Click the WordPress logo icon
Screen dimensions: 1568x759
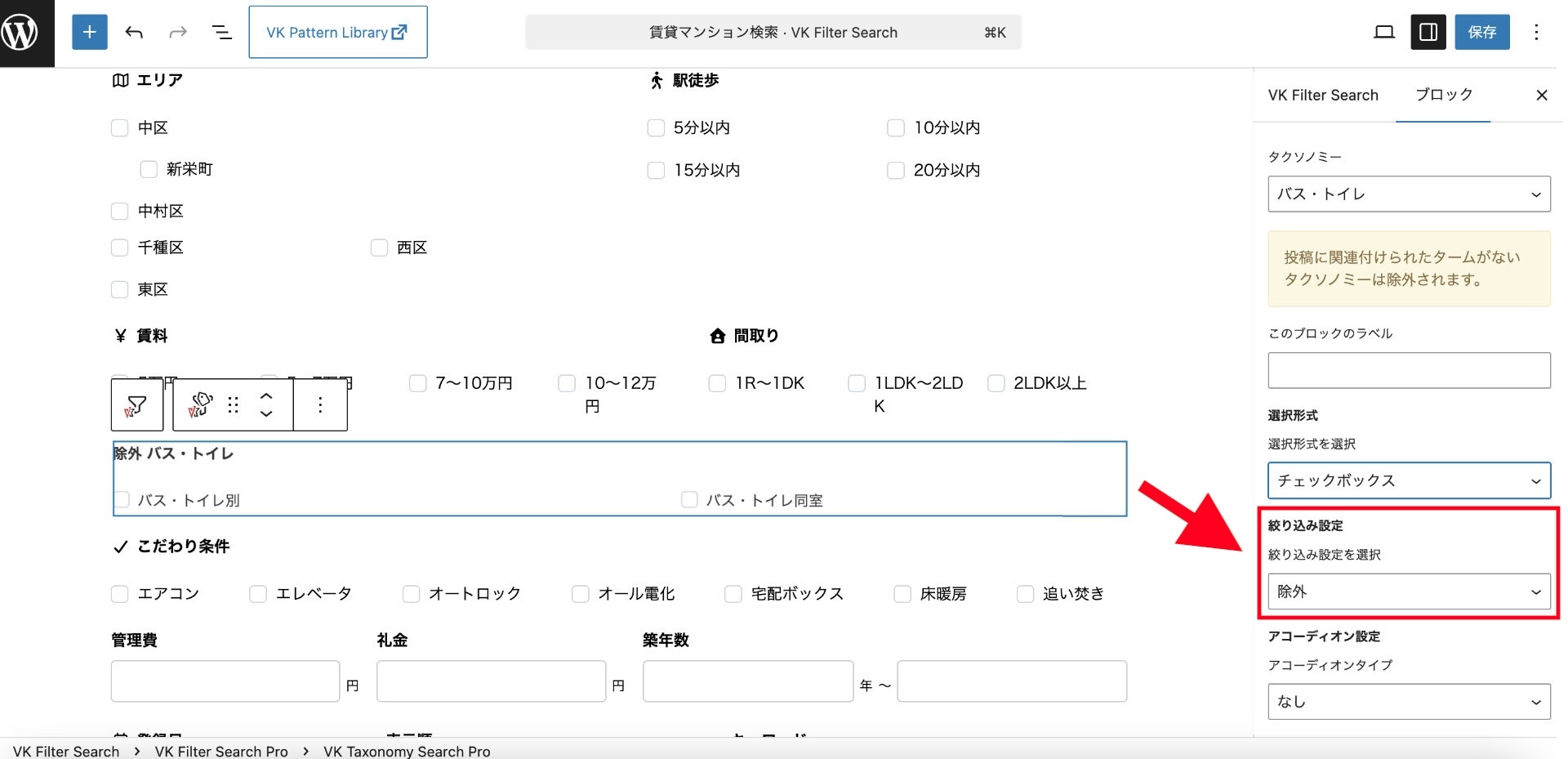(22, 33)
